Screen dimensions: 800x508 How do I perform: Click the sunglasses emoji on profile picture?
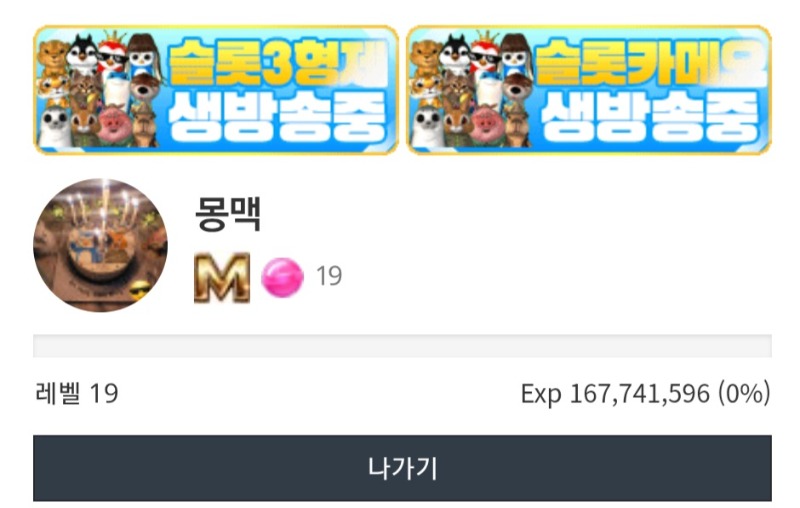point(140,292)
